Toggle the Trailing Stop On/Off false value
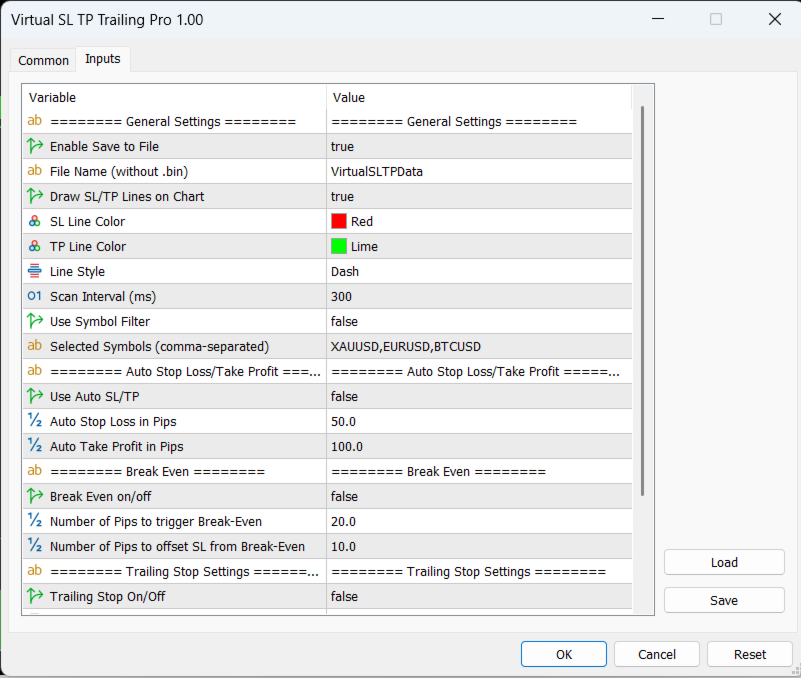 [479, 597]
